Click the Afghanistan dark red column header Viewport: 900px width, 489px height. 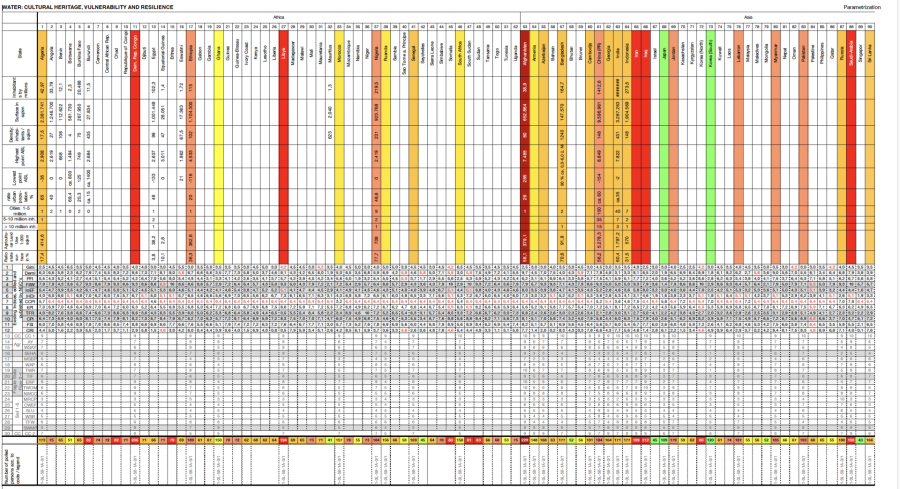coord(526,49)
